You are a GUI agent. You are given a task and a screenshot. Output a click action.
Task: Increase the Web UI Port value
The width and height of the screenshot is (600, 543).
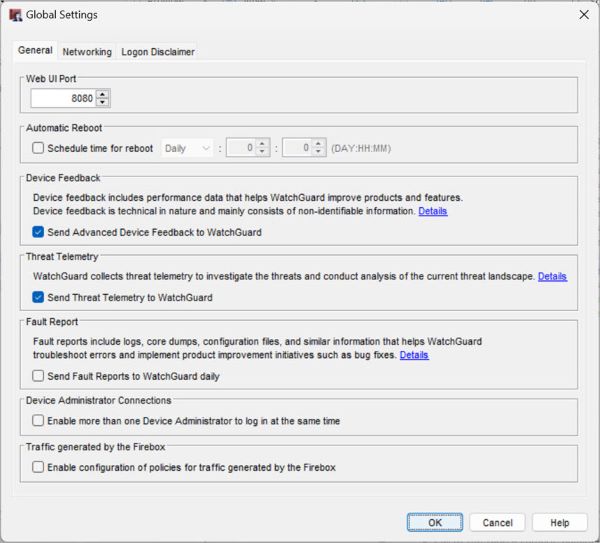103,94
